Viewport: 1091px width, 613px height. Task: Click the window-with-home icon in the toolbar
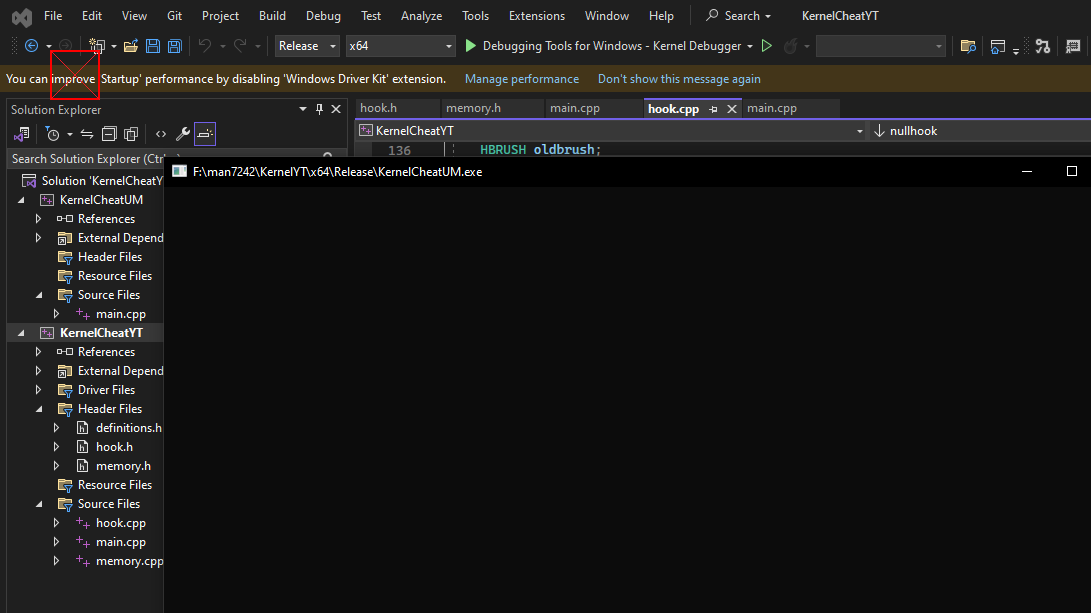point(998,46)
